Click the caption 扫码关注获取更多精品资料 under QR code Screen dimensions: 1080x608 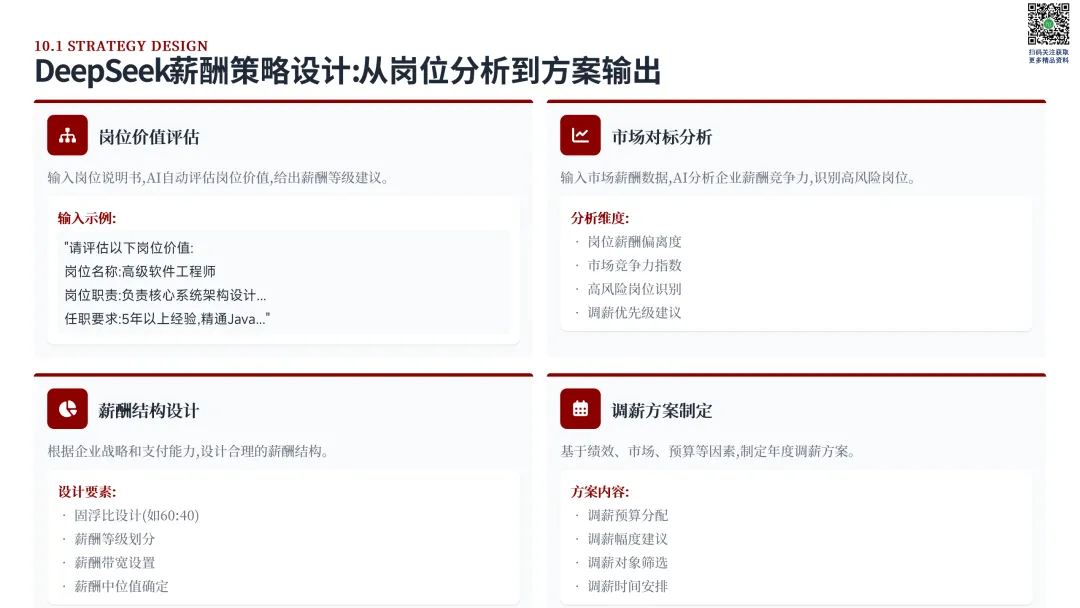pos(1048,56)
